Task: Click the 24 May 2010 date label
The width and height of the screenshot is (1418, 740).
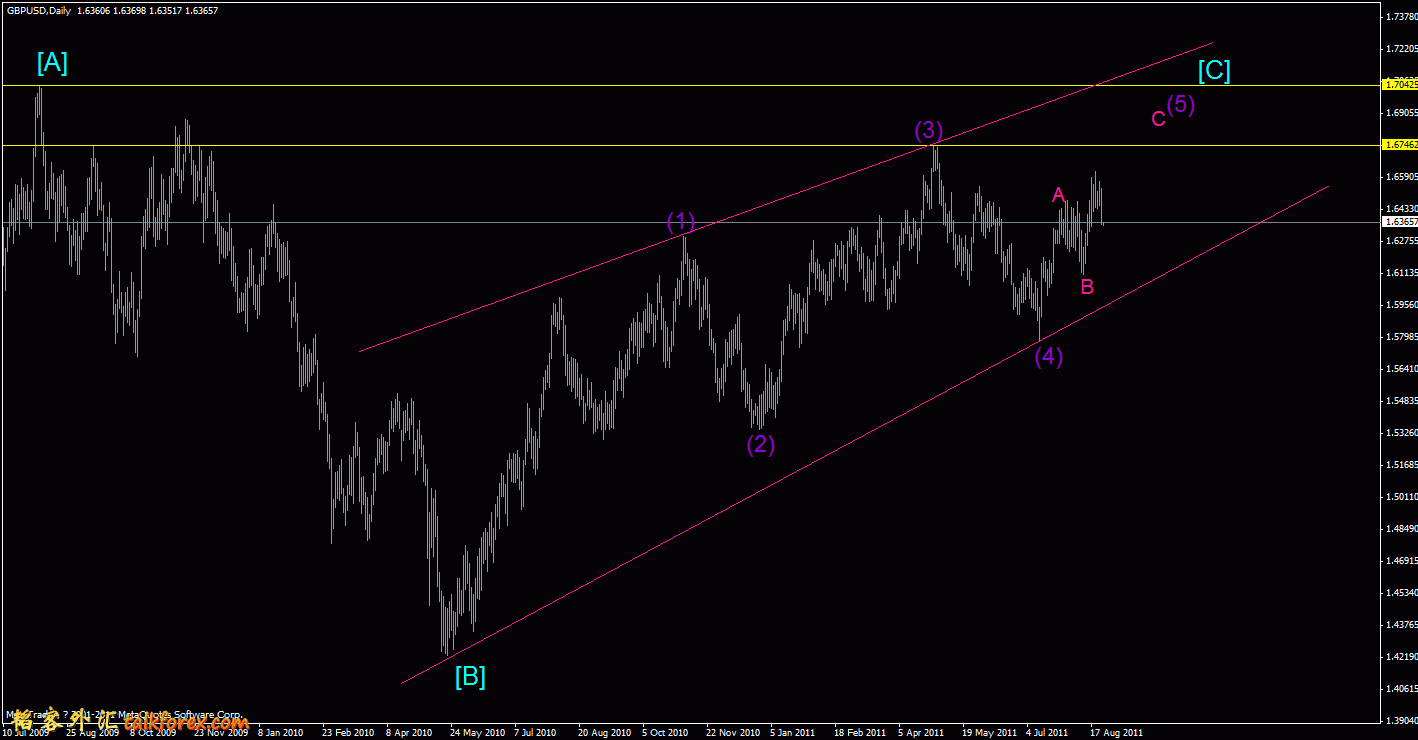Action: tap(476, 732)
